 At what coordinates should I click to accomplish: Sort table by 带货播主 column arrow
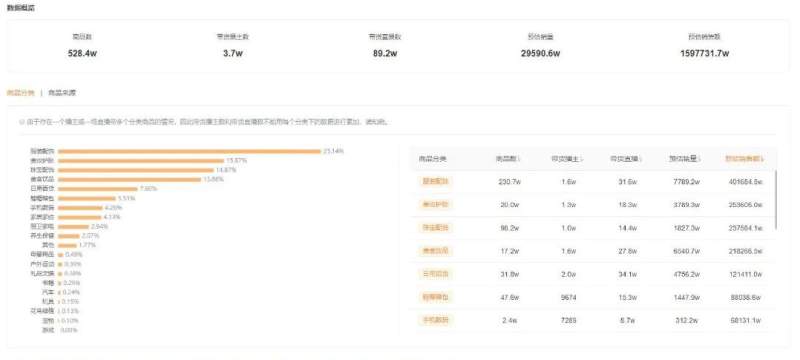pos(582,159)
